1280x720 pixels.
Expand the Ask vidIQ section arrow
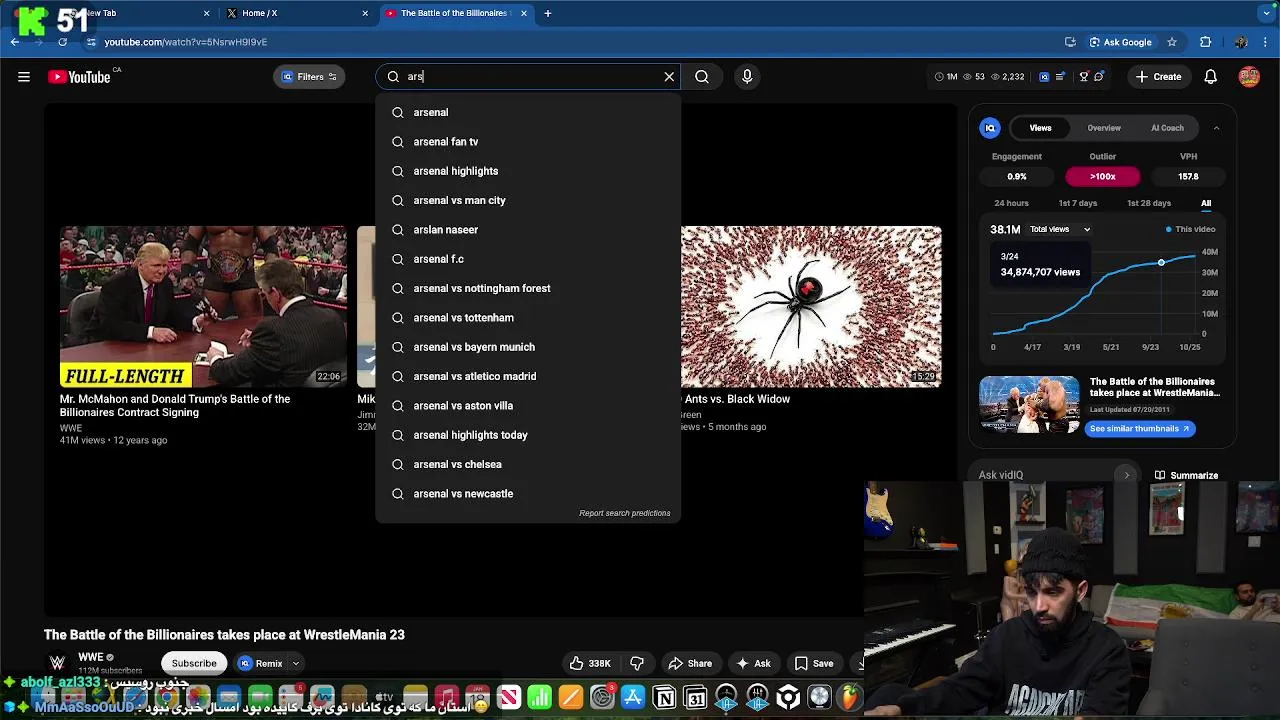[x=1126, y=475]
